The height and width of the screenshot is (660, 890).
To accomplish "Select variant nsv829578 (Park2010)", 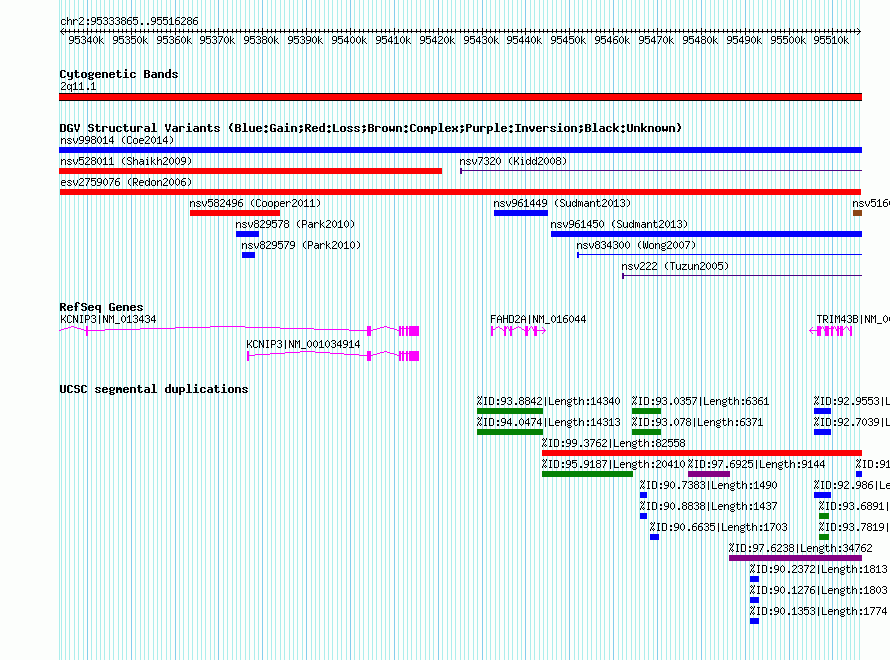I will (x=295, y=224).
